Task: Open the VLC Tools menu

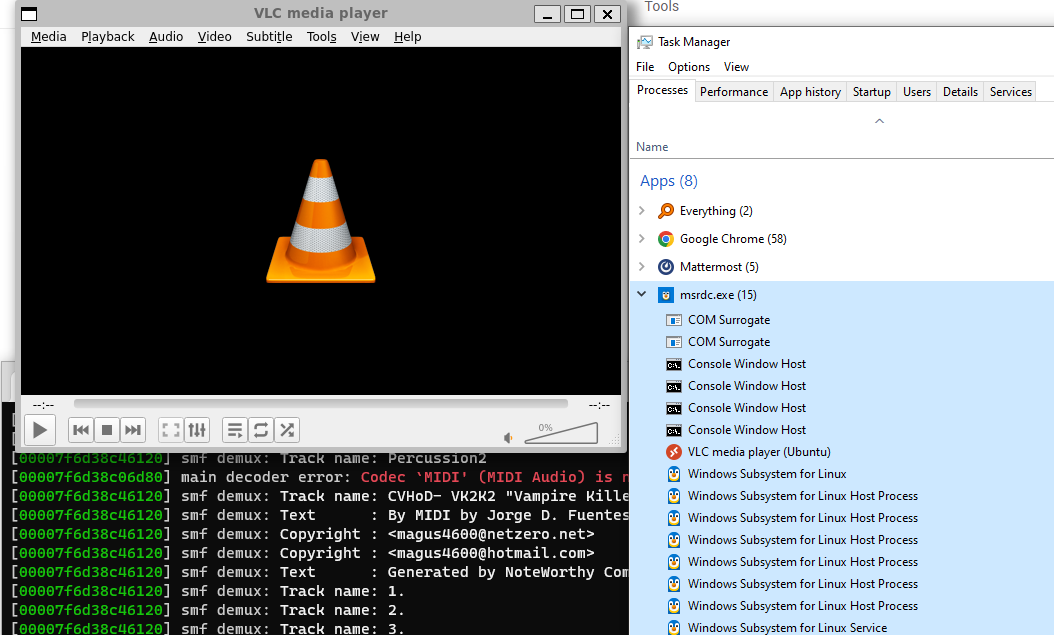Action: pyautogui.click(x=321, y=37)
